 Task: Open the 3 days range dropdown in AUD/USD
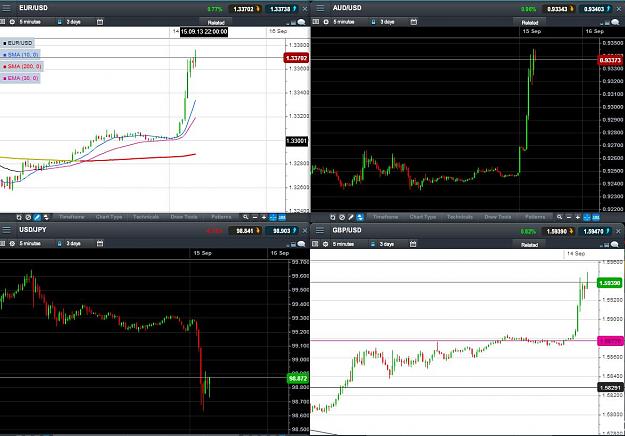[x=387, y=22]
